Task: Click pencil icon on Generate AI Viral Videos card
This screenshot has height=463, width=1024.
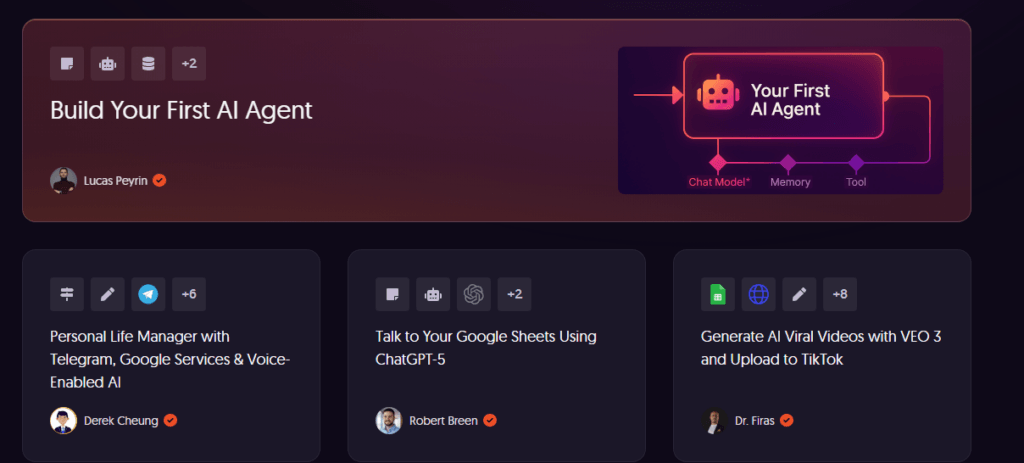Action: tap(799, 295)
